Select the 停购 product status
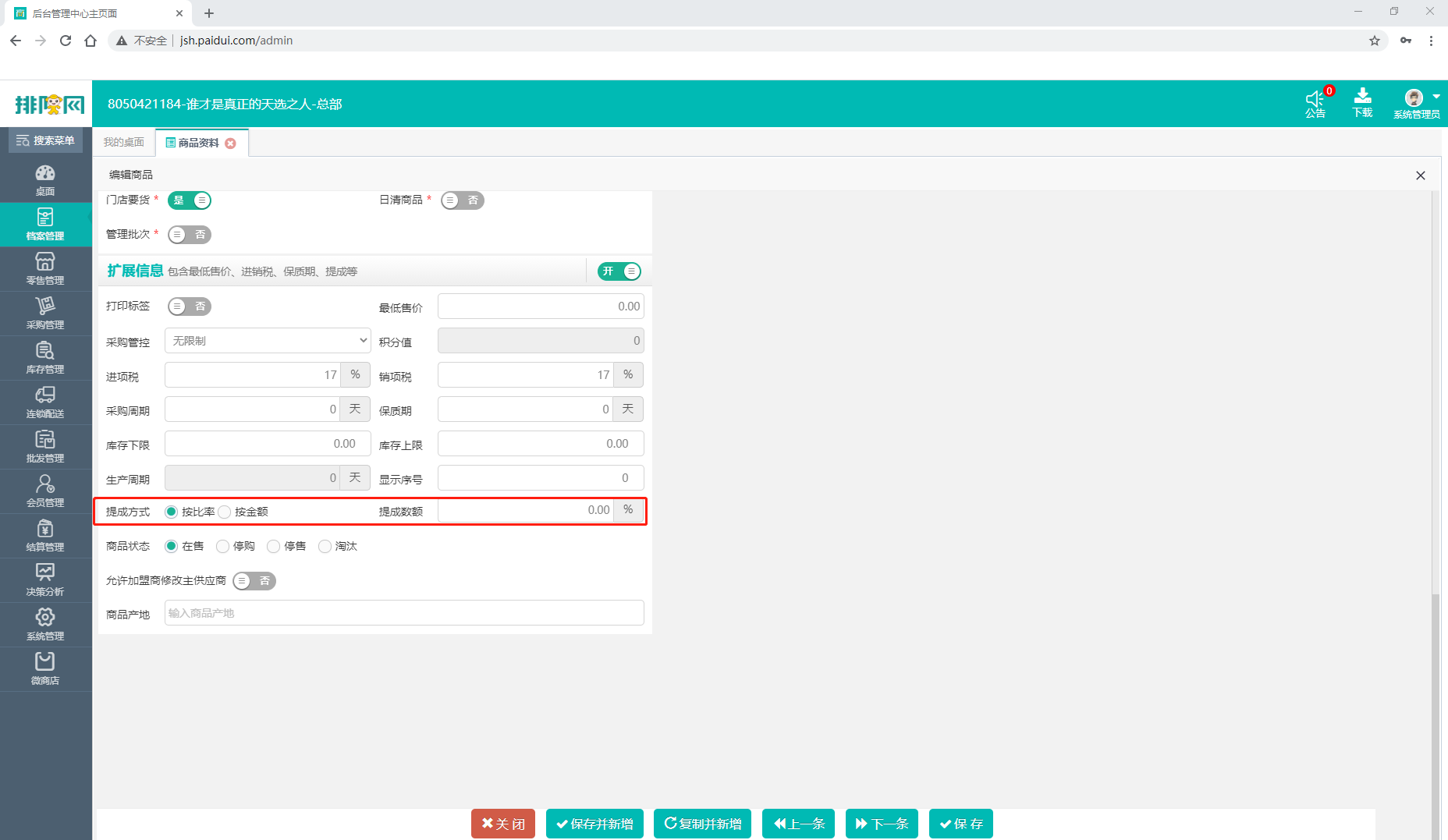 click(222, 546)
